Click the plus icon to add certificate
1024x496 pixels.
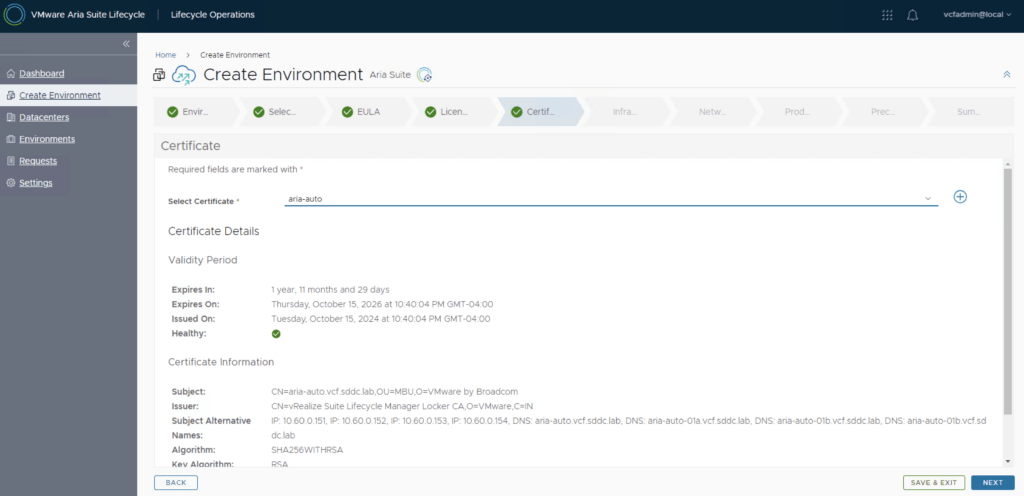pos(960,197)
